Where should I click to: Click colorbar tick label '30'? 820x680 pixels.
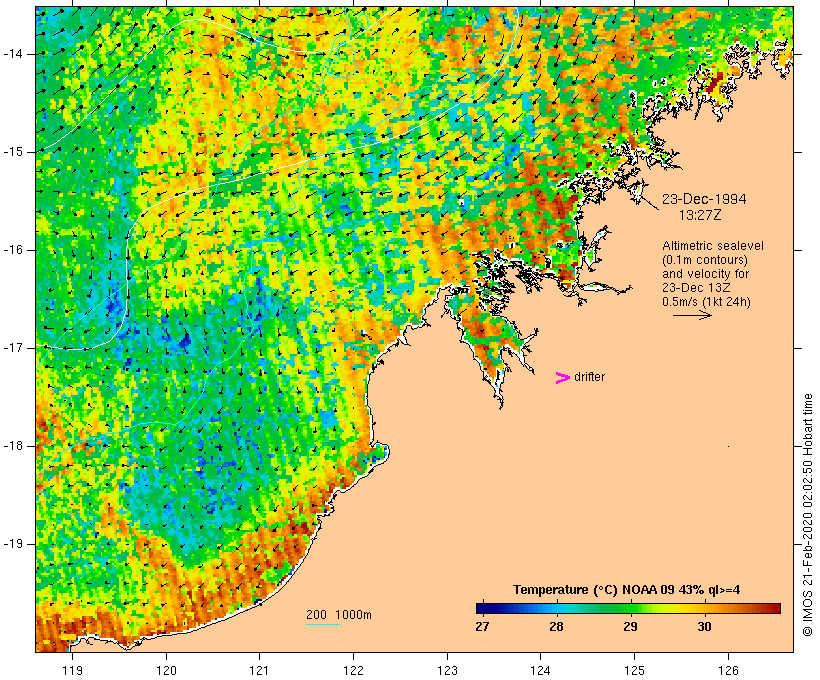tap(704, 626)
